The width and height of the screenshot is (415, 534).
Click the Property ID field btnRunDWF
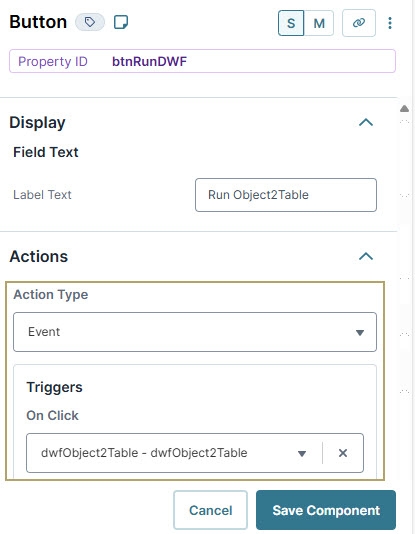[202, 61]
